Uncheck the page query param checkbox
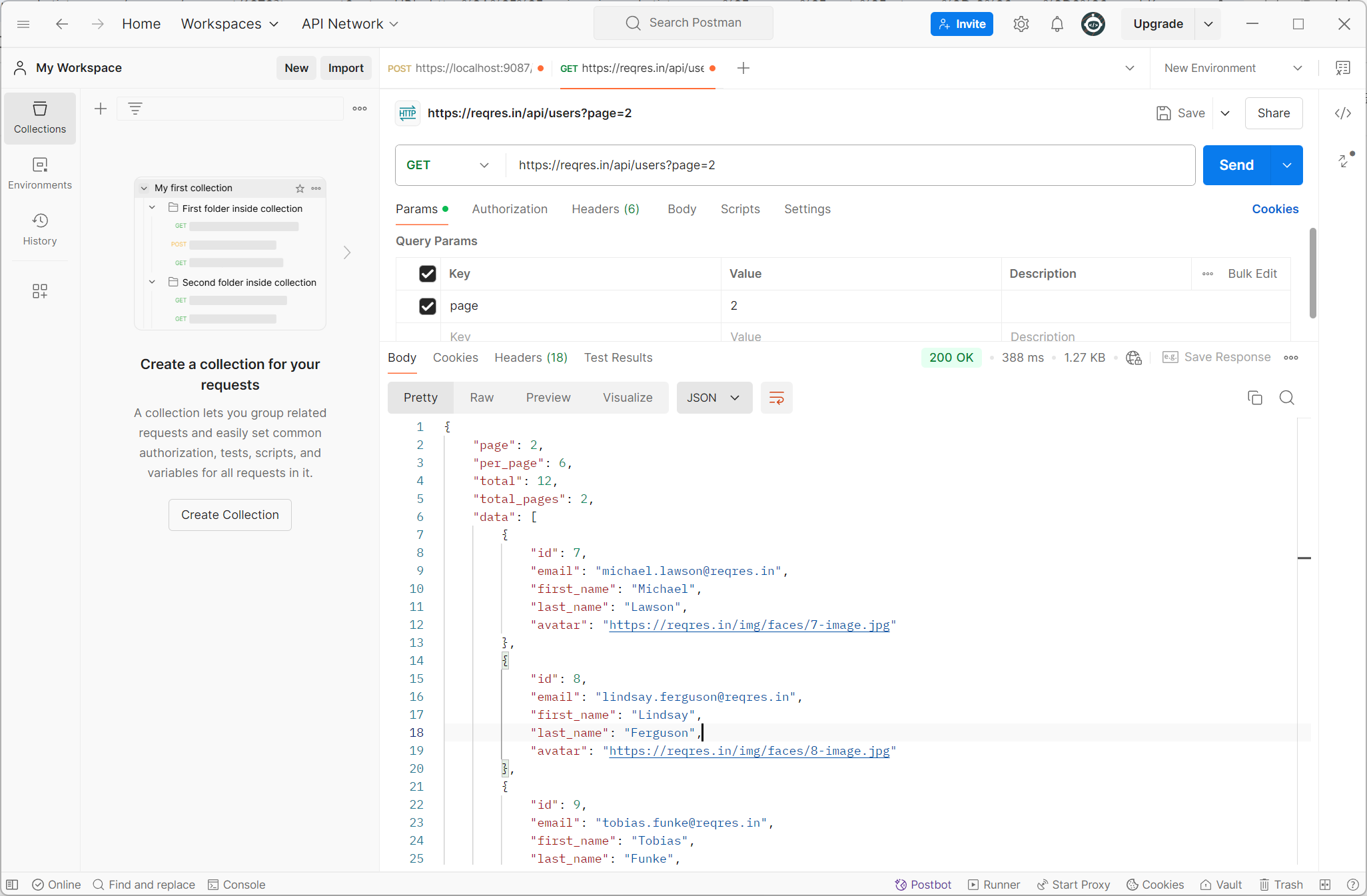The width and height of the screenshot is (1367, 896). pyautogui.click(x=428, y=306)
